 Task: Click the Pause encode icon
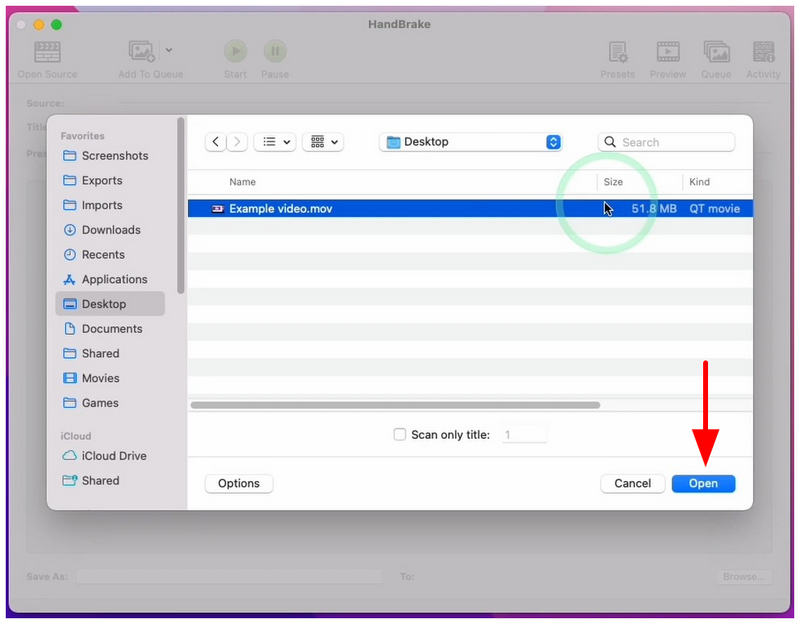coord(275,51)
